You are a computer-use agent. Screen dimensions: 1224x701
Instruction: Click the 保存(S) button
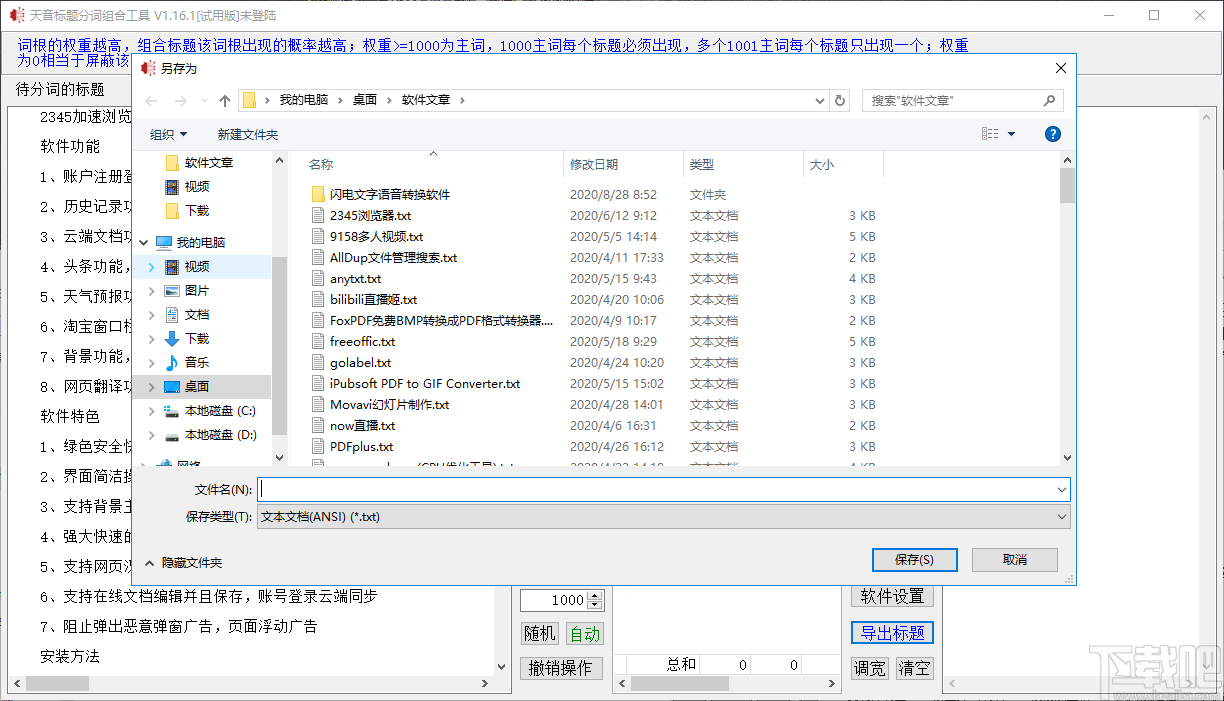pos(914,560)
